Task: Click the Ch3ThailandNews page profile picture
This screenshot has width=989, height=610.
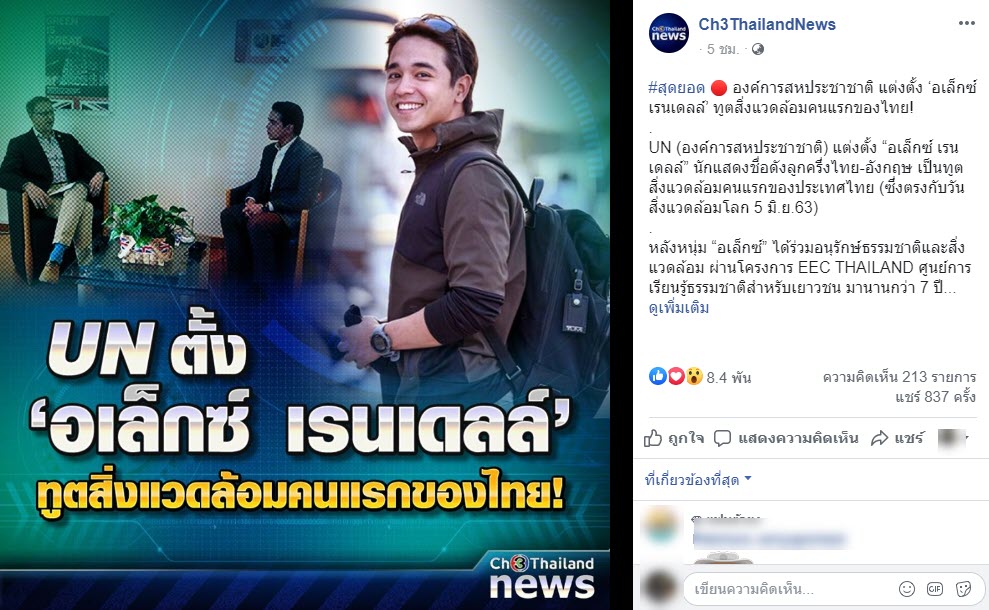Action: [x=669, y=33]
